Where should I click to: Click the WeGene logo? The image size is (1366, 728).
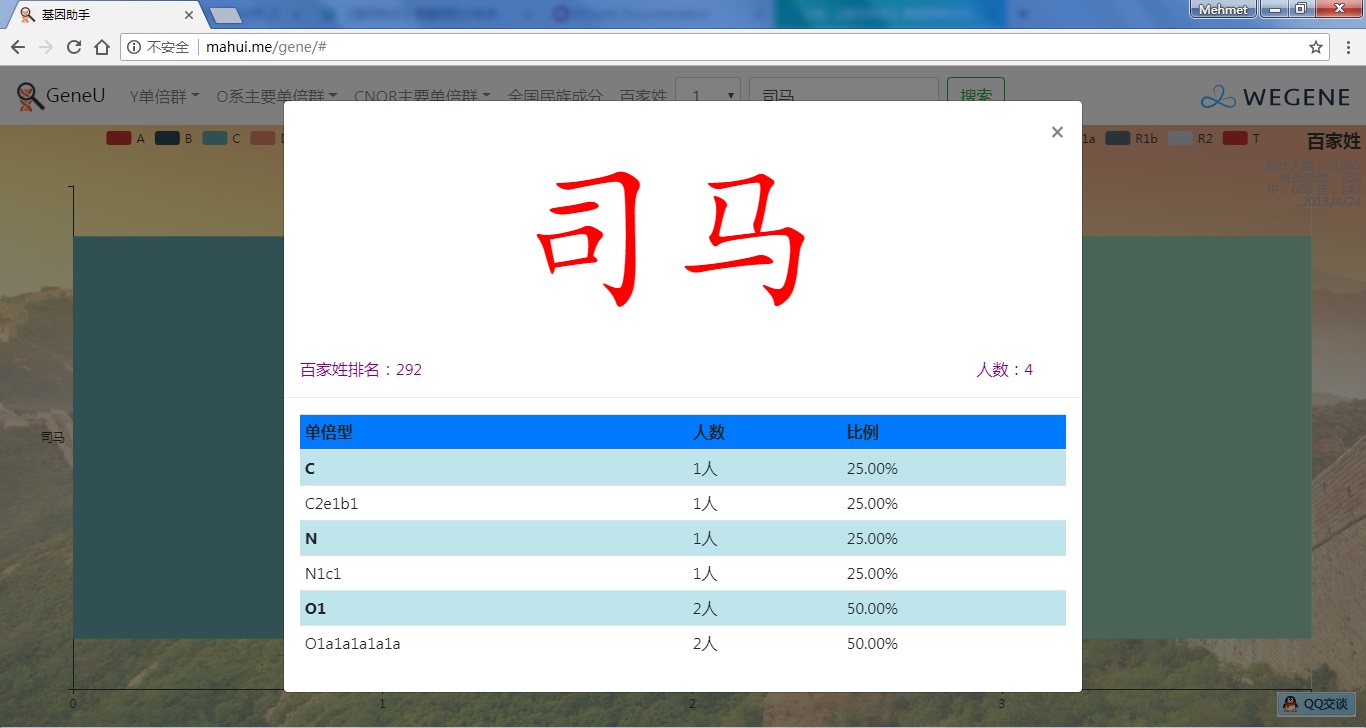pyautogui.click(x=1275, y=97)
